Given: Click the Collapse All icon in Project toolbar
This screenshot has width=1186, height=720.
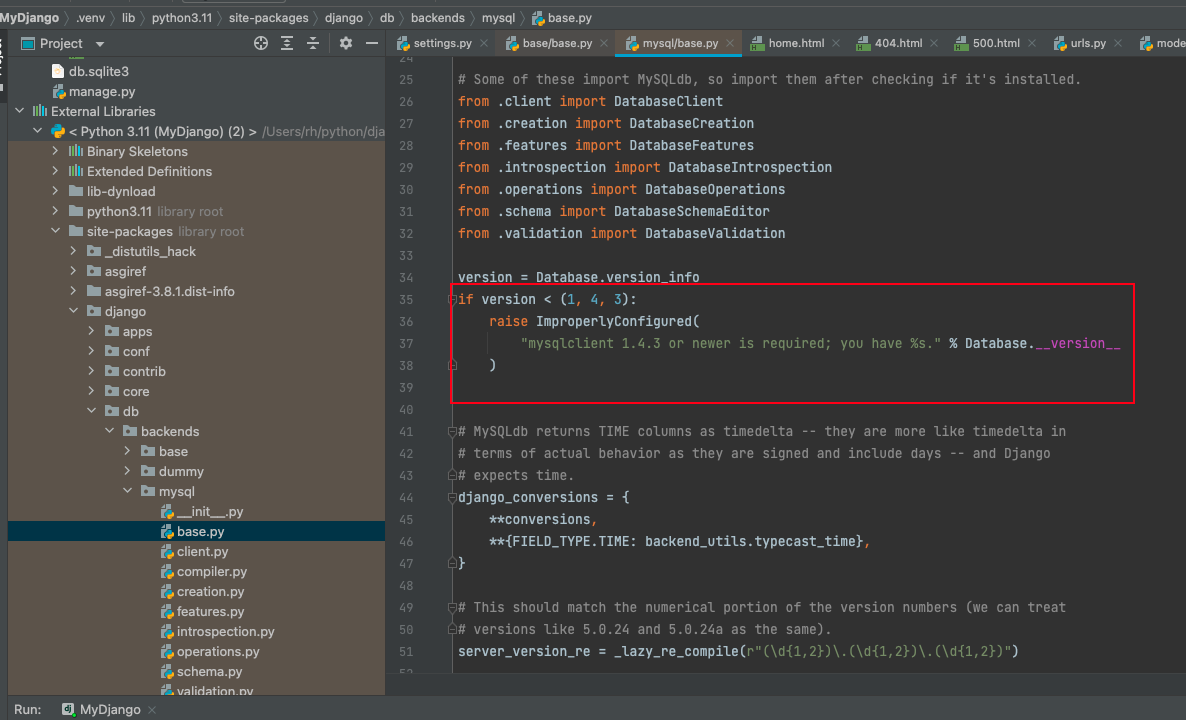Looking at the screenshot, I should click(312, 43).
